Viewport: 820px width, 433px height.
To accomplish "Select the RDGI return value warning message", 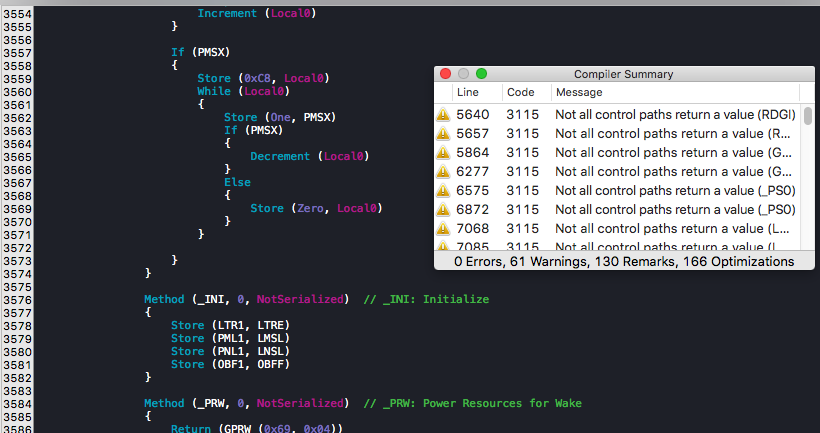I will point(675,115).
